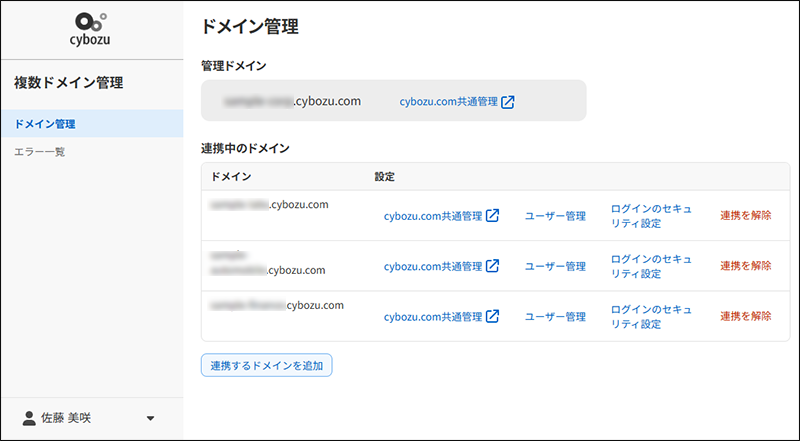Open cybozu.com共通管理 for the second linked domain
The image size is (800, 441).
(x=433, y=266)
